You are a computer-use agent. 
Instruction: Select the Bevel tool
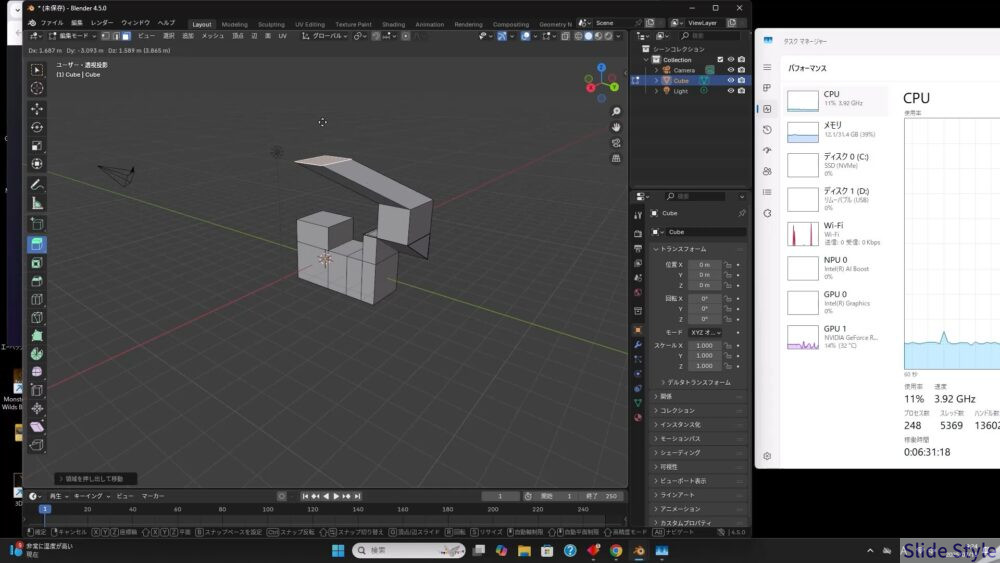point(37,281)
